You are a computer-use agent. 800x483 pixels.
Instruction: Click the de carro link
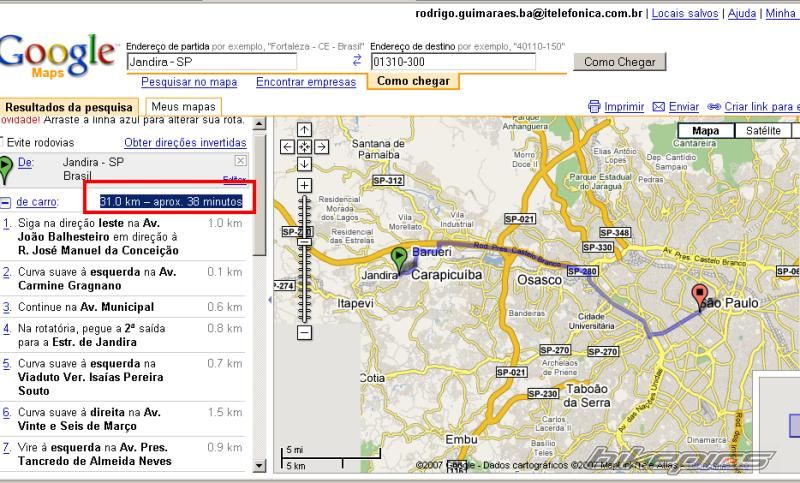click(37, 202)
